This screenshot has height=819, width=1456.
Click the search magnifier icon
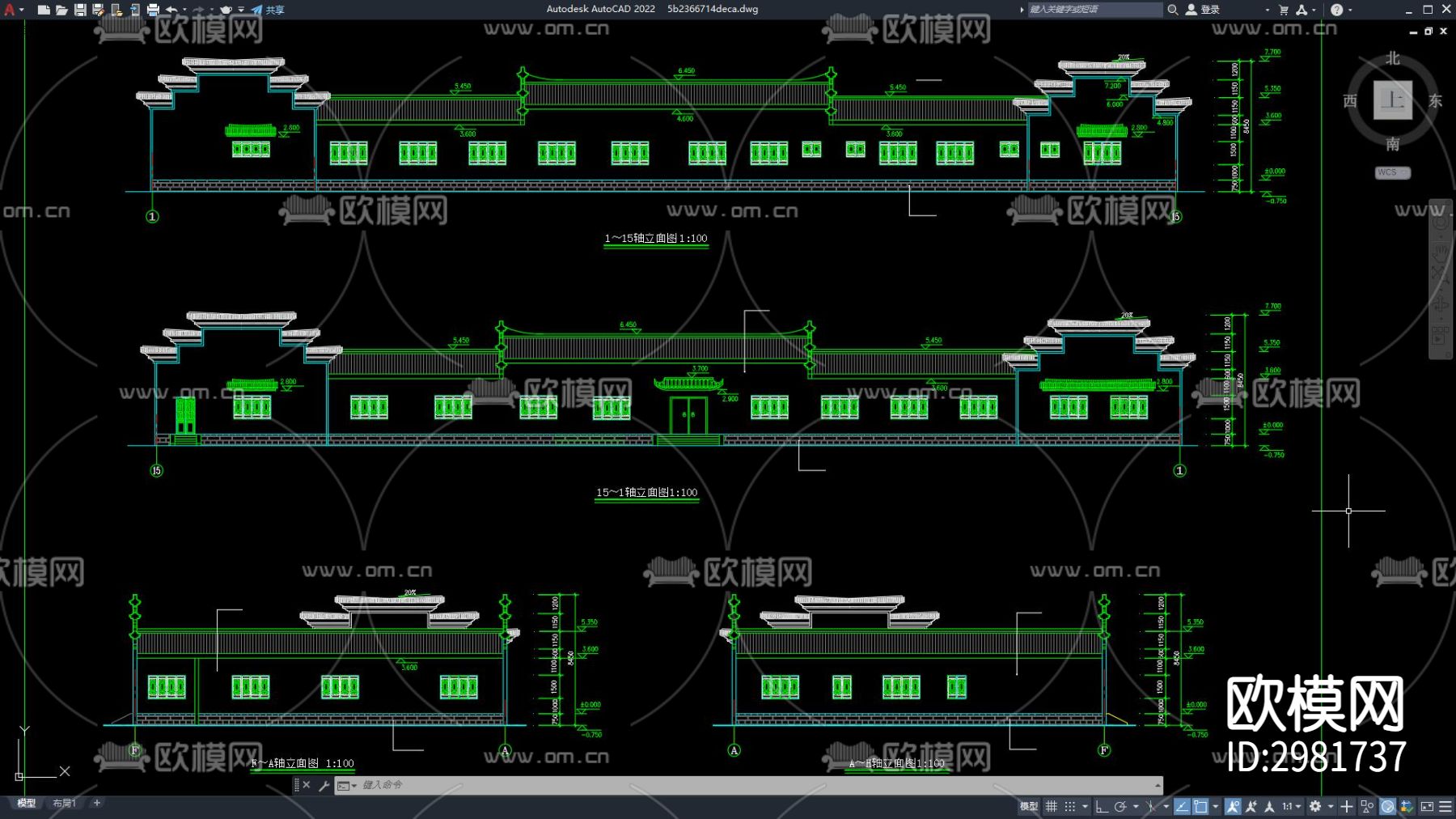[1172, 10]
